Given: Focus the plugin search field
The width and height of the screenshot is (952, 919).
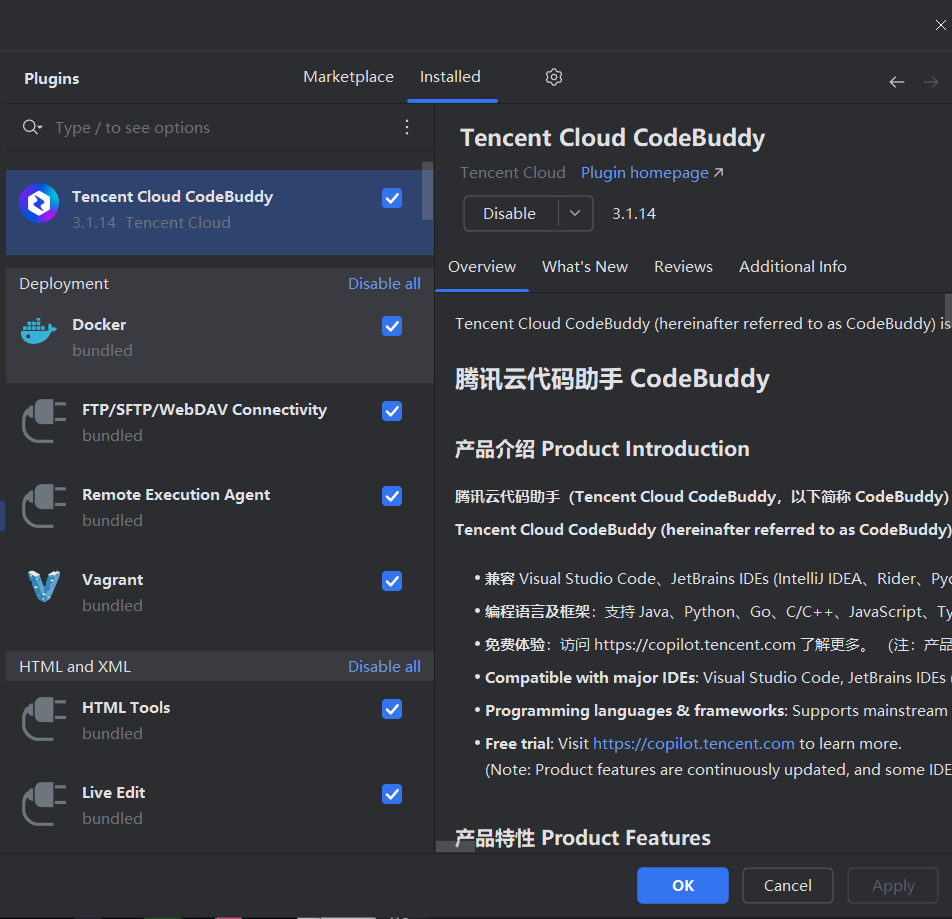Looking at the screenshot, I should [222, 127].
